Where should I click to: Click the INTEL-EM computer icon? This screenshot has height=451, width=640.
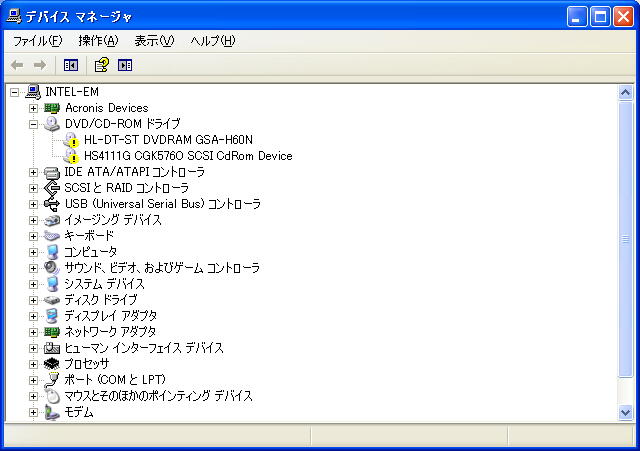click(33, 92)
